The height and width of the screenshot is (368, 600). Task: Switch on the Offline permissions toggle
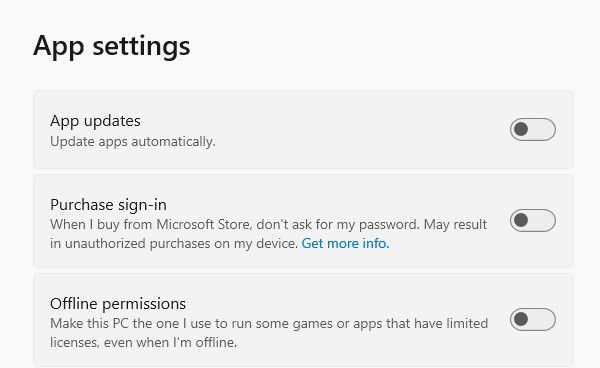(x=533, y=319)
